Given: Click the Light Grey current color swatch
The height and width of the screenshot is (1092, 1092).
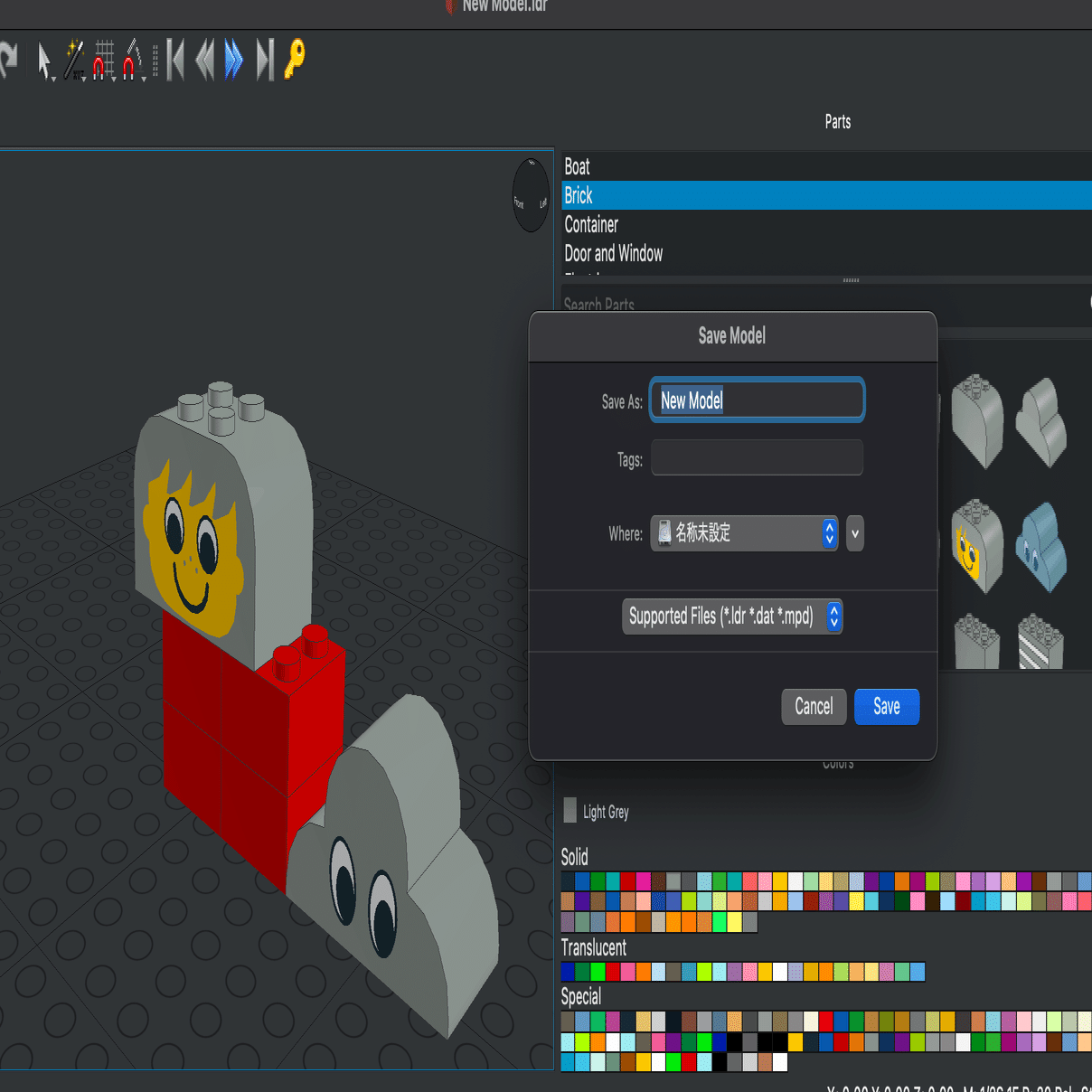Looking at the screenshot, I should pos(570,810).
